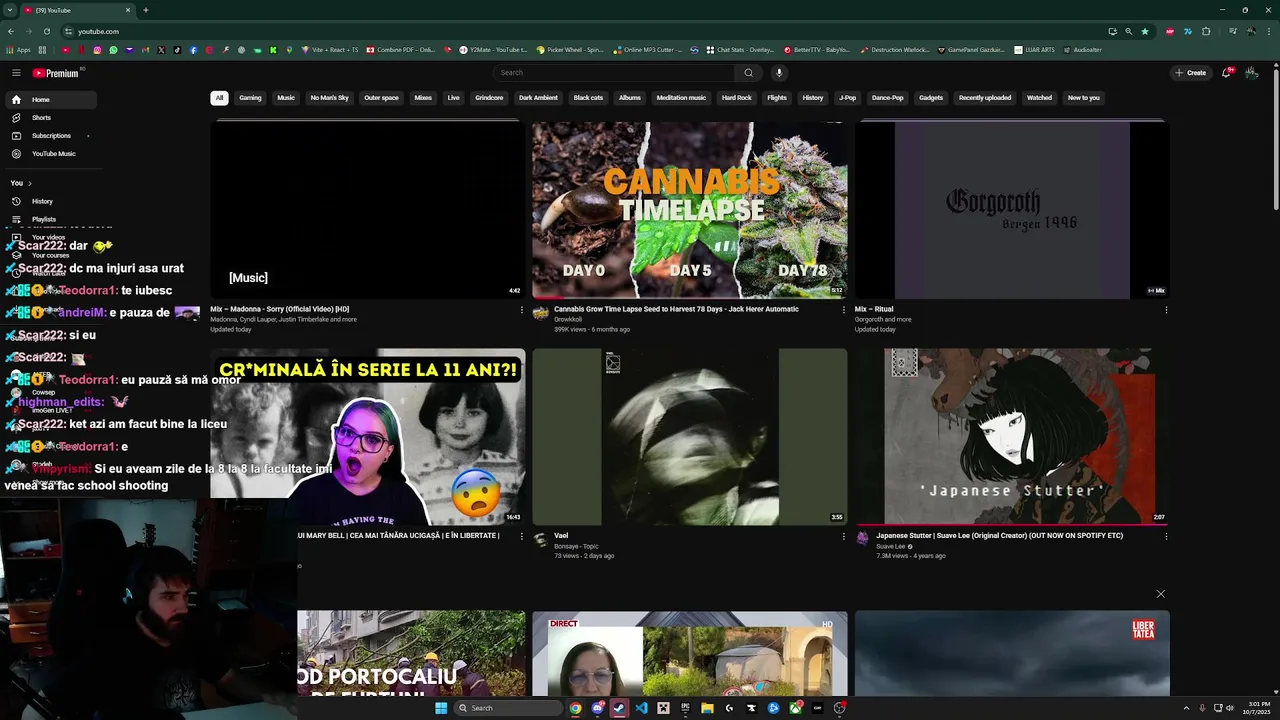Open File Explorer from the taskbar

pos(707,708)
